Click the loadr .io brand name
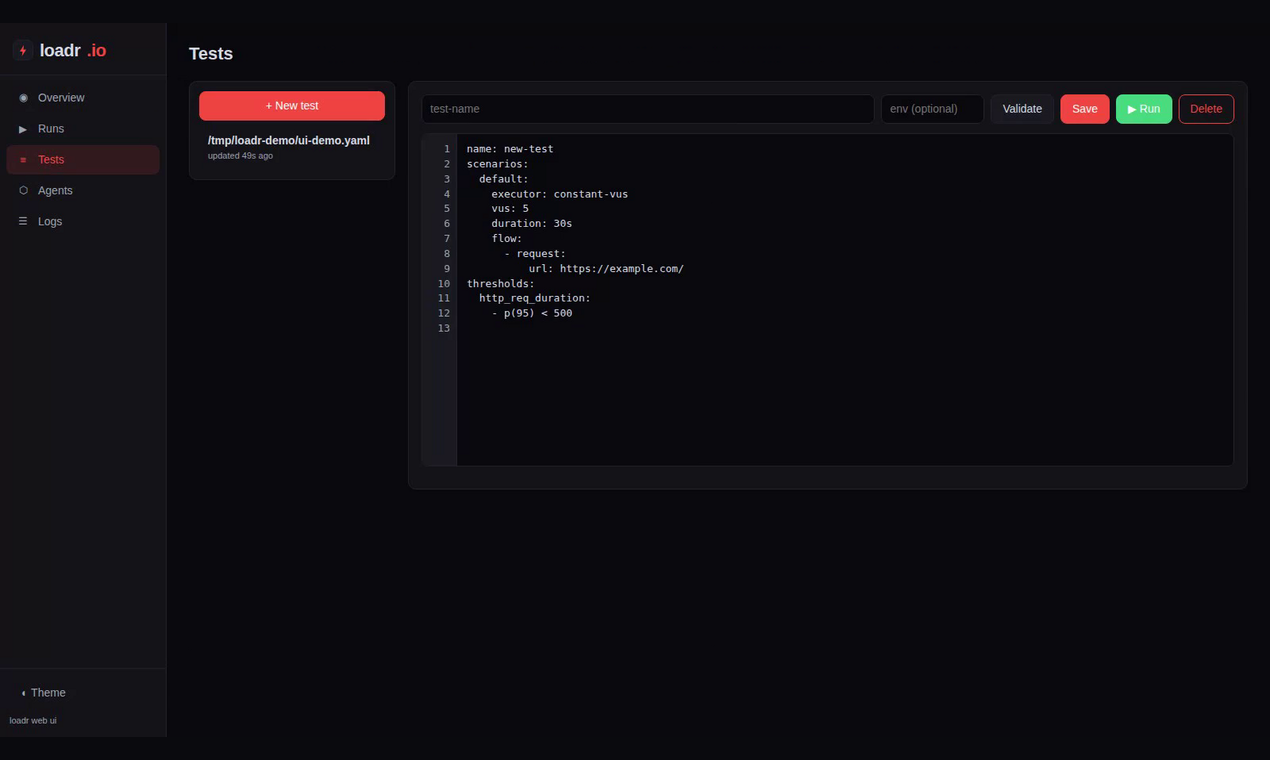The width and height of the screenshot is (1270, 760). pyautogui.click(x=73, y=51)
